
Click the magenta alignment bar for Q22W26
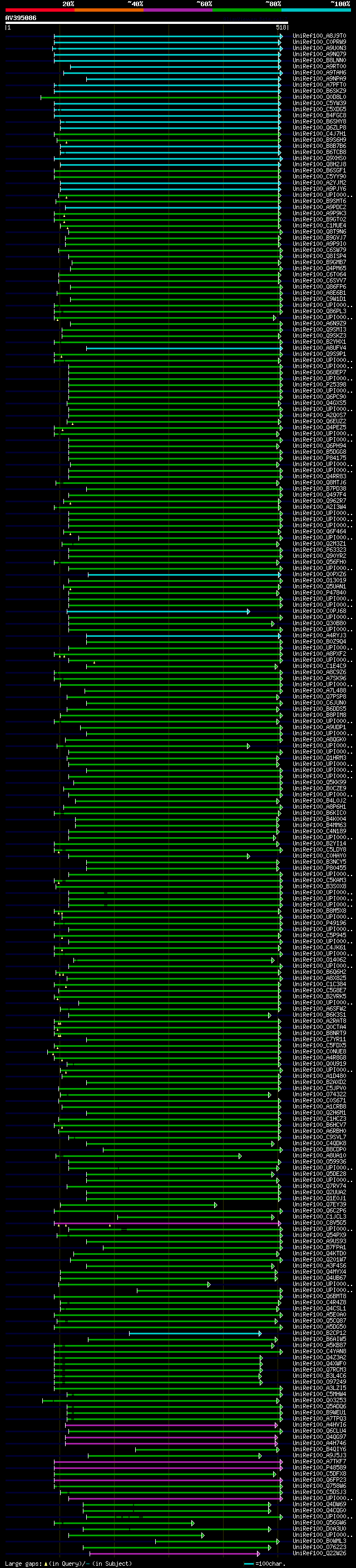tap(175, 1554)
